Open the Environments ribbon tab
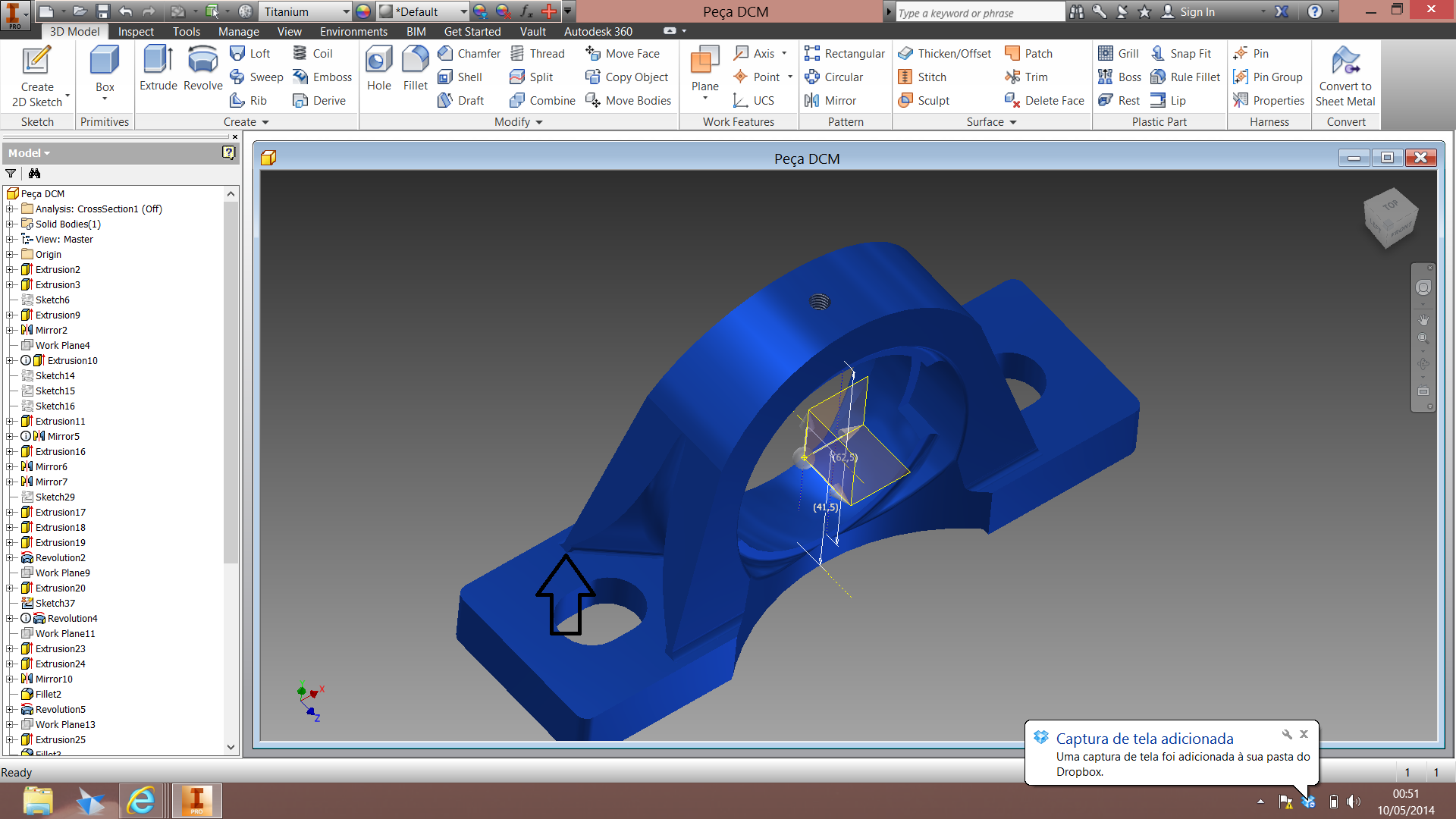The height and width of the screenshot is (819, 1456). pyautogui.click(x=353, y=31)
